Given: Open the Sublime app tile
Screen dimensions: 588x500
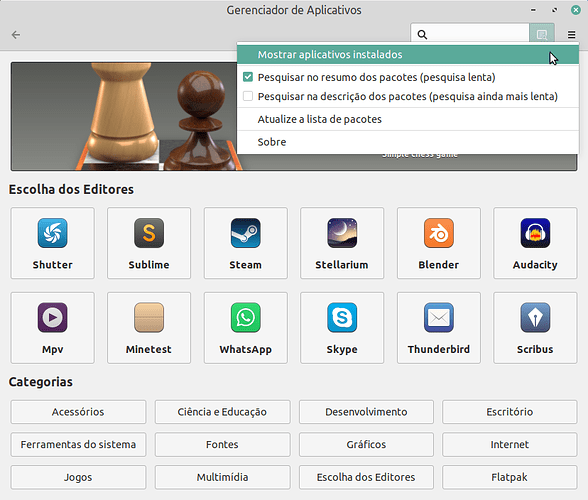Looking at the screenshot, I should 149,243.
